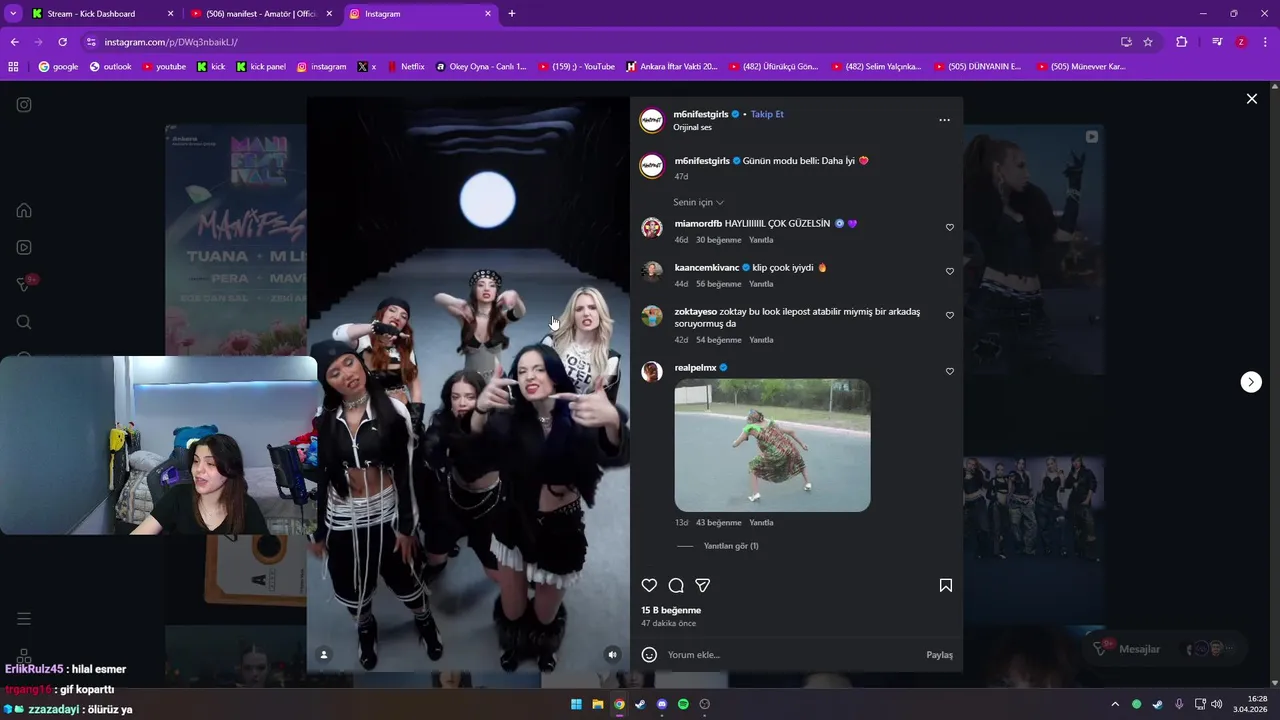The height and width of the screenshot is (720, 1280).
Task: Show tagged people icon on video
Action: pyautogui.click(x=323, y=654)
